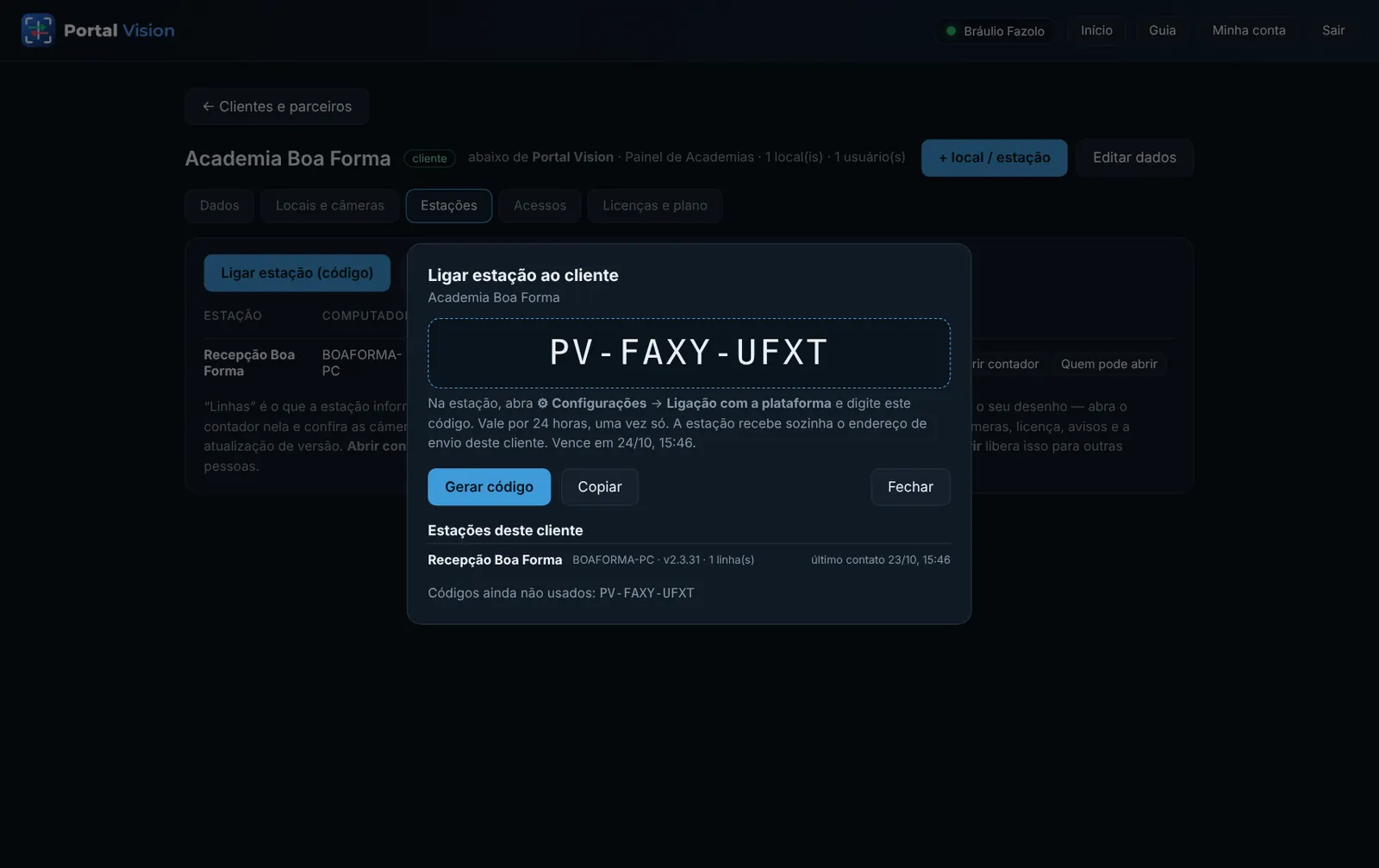
Task: Open the Acessos tab
Action: 540,205
